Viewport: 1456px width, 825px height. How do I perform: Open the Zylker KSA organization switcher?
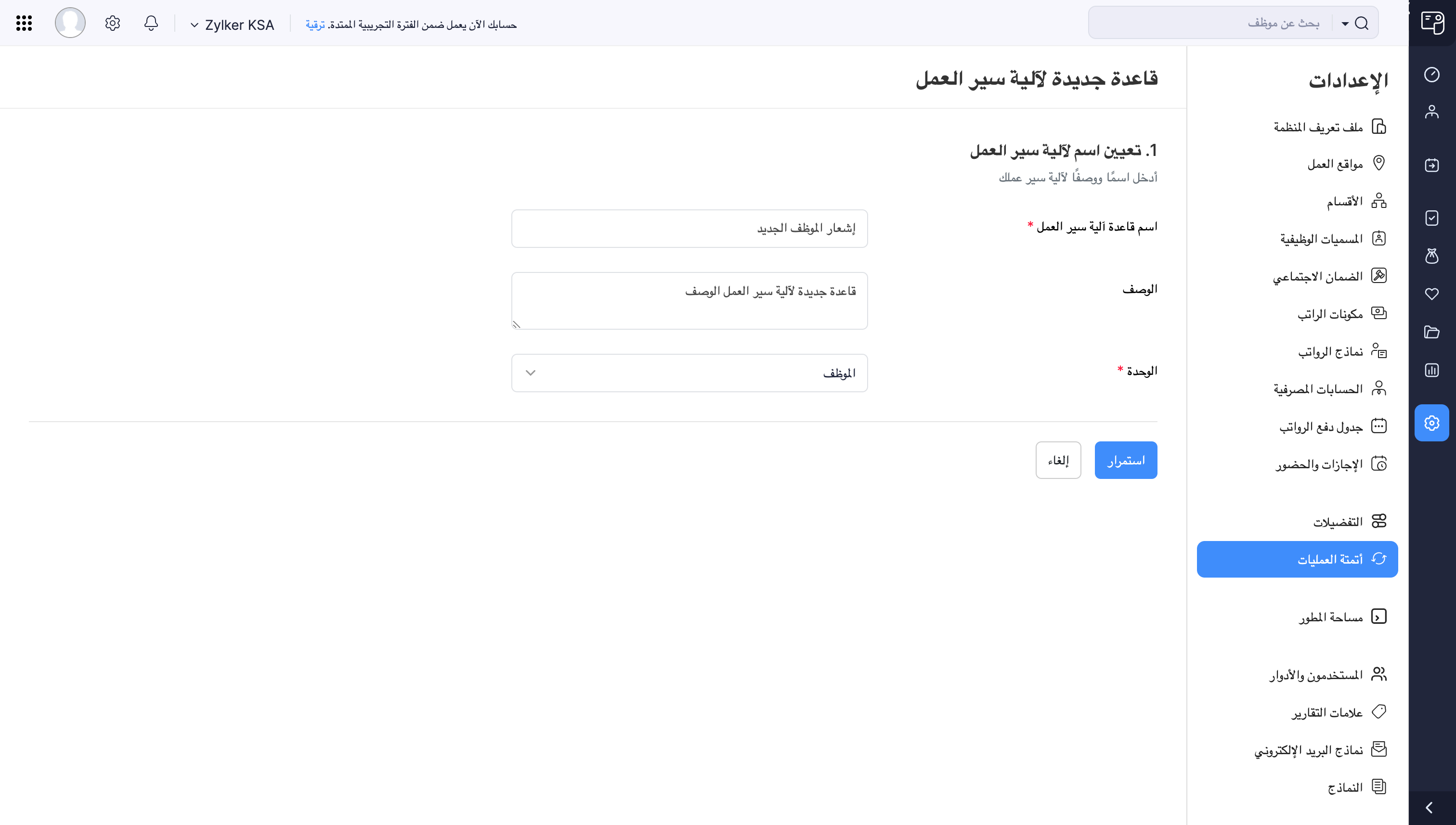tap(233, 25)
